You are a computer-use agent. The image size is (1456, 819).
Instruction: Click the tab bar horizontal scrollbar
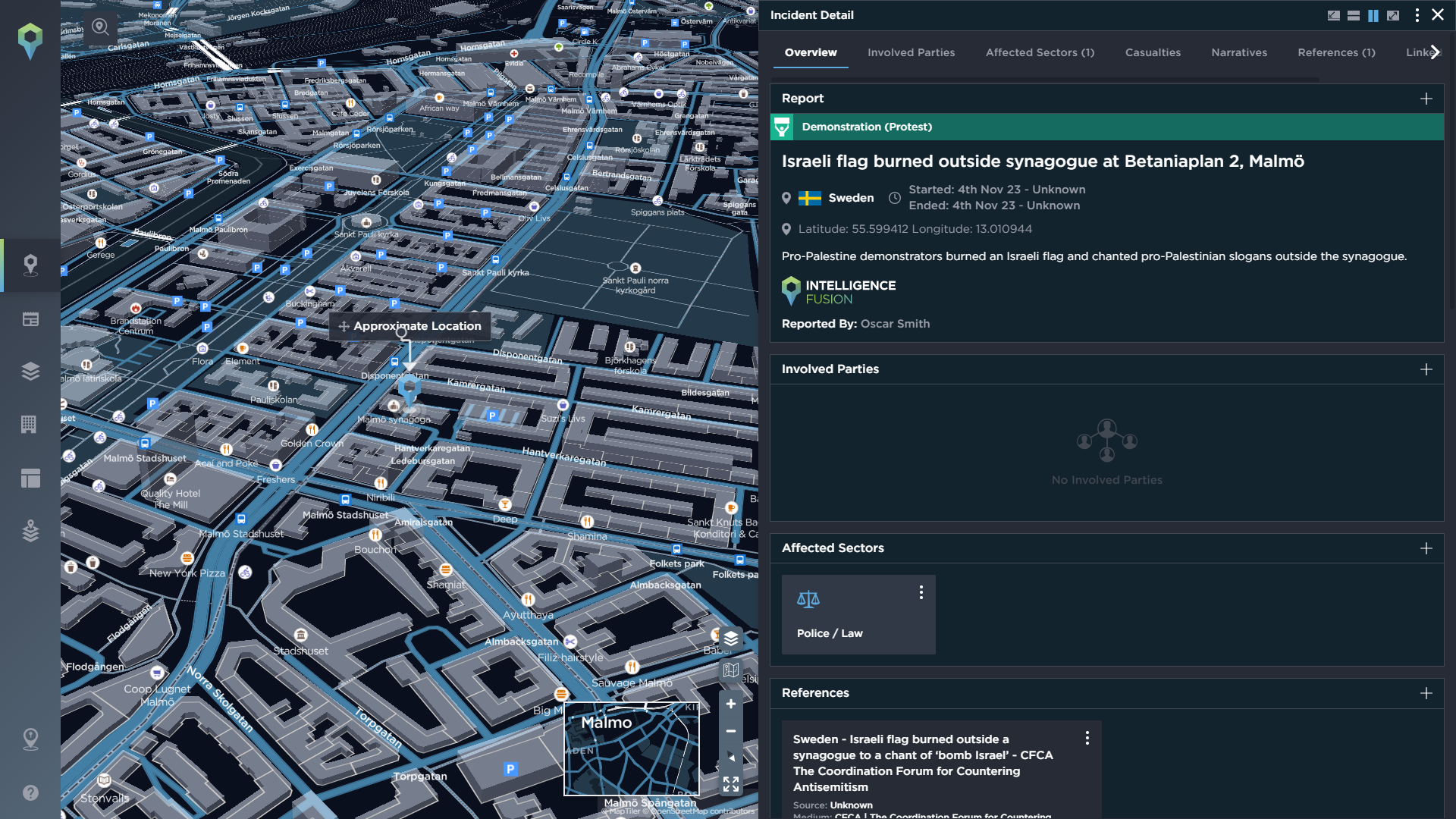pos(1045,79)
